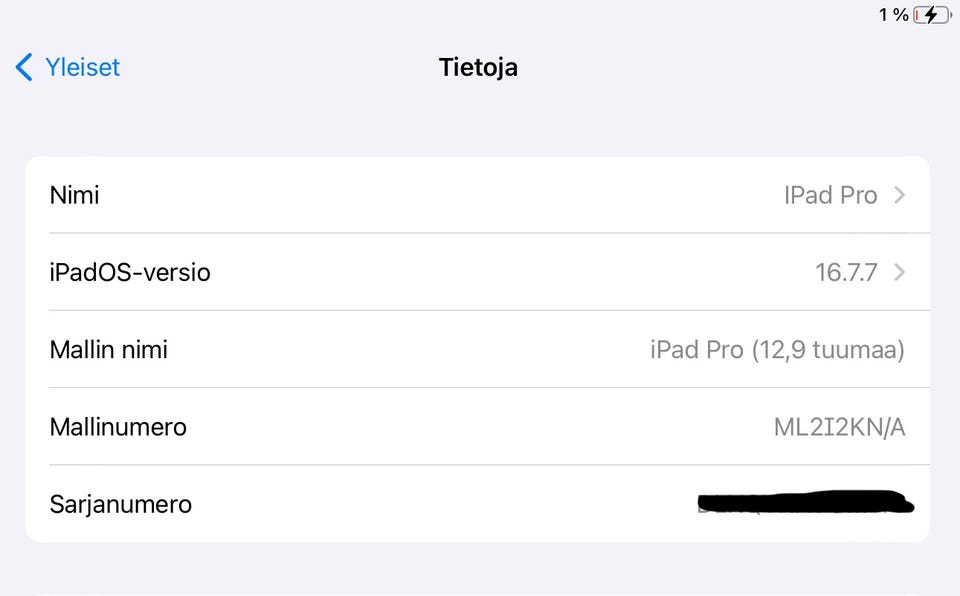Image resolution: width=960 pixels, height=596 pixels.
Task: Tap the back chevron arrow icon
Action: [24, 67]
